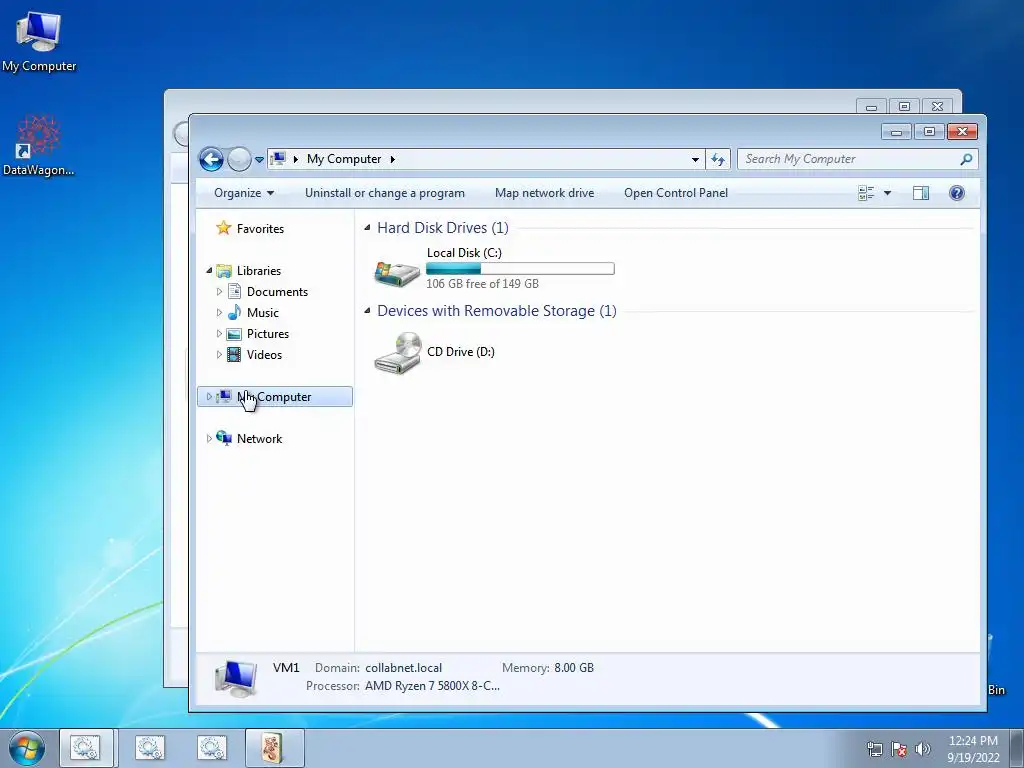Expand the Videos library node
The image size is (1024, 768).
219,354
